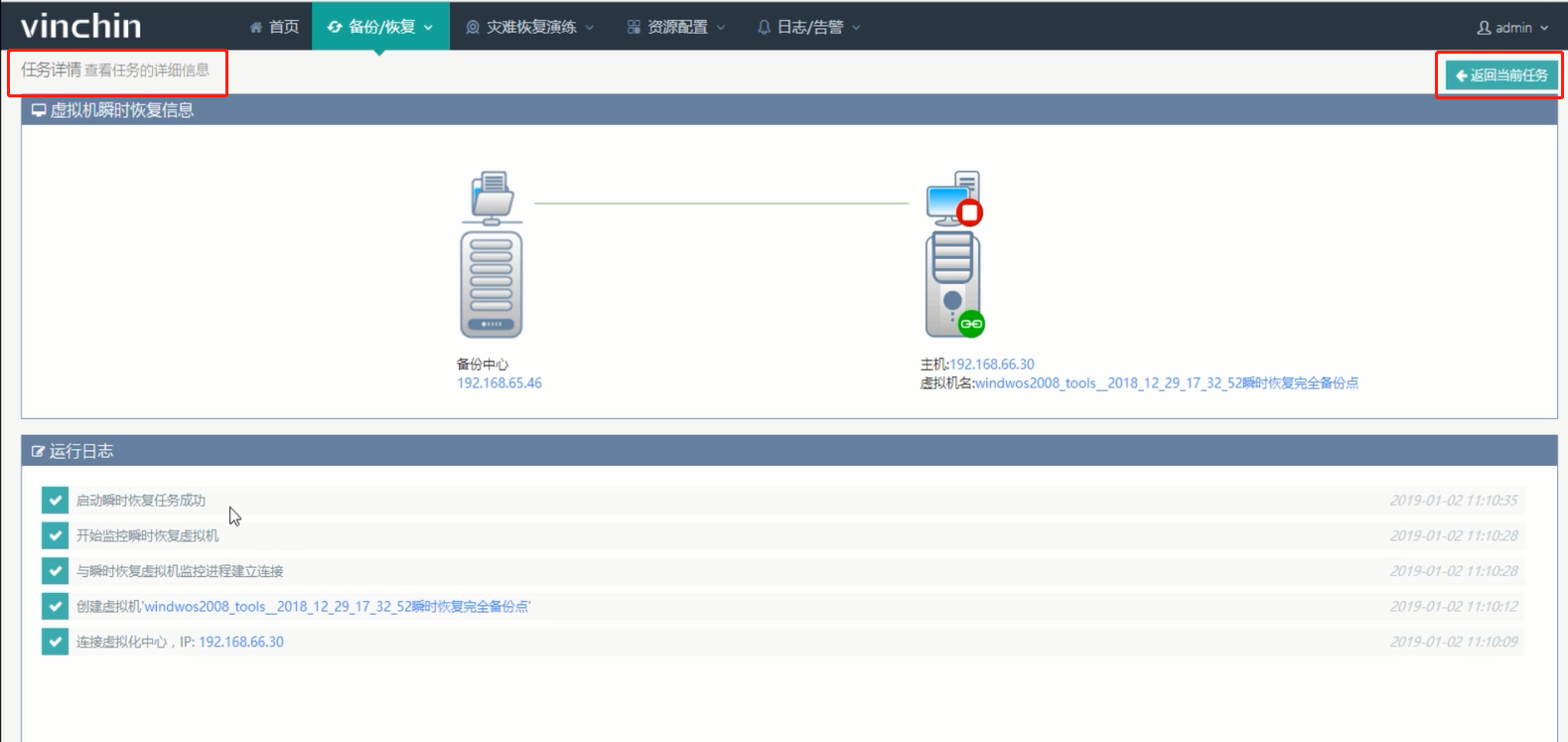This screenshot has height=742, width=1568.
Task: Click the icon beside 灾难恢复演练
Action: [x=473, y=27]
